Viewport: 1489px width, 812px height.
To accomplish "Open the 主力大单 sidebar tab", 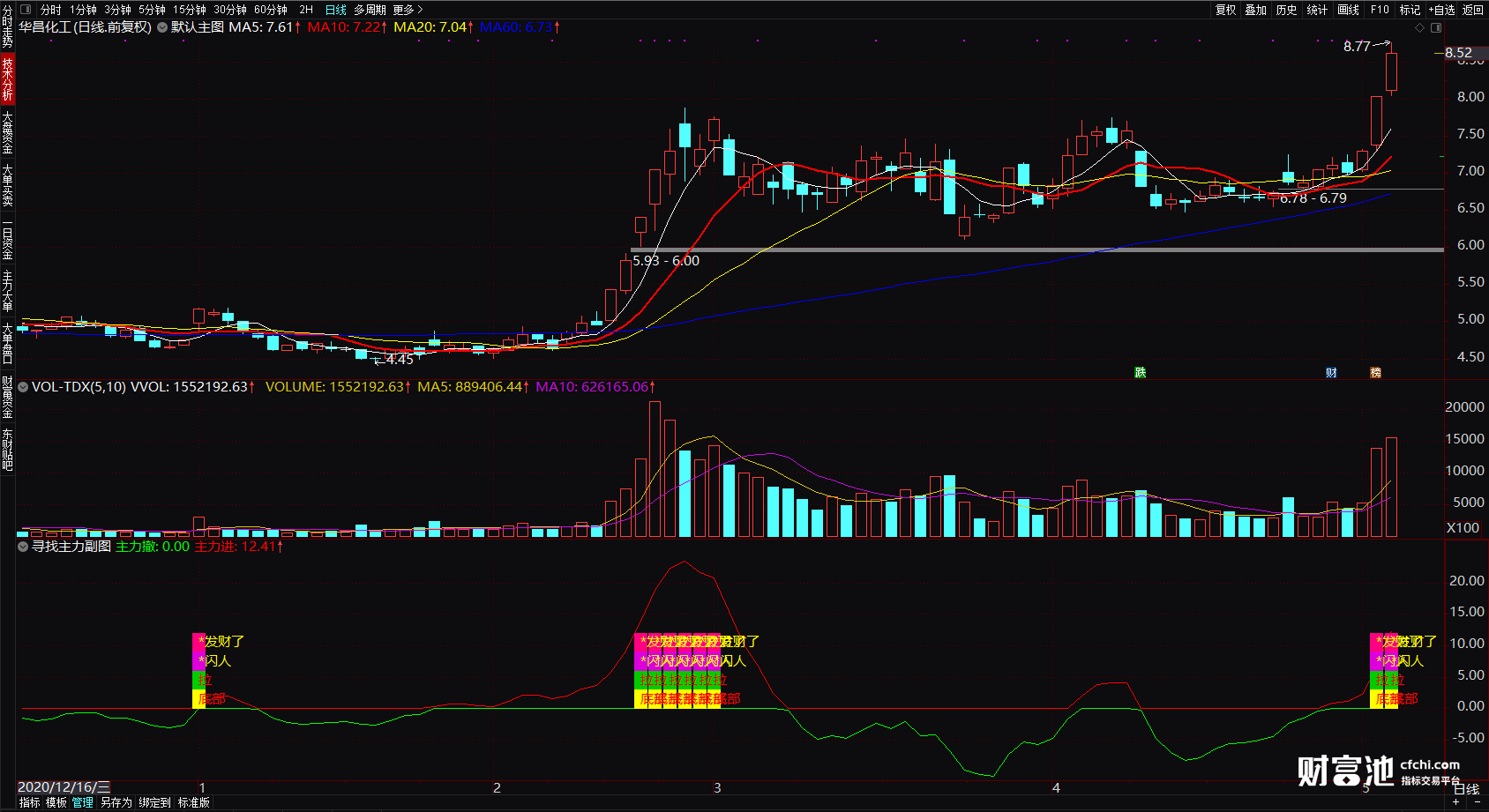I will point(7,291).
